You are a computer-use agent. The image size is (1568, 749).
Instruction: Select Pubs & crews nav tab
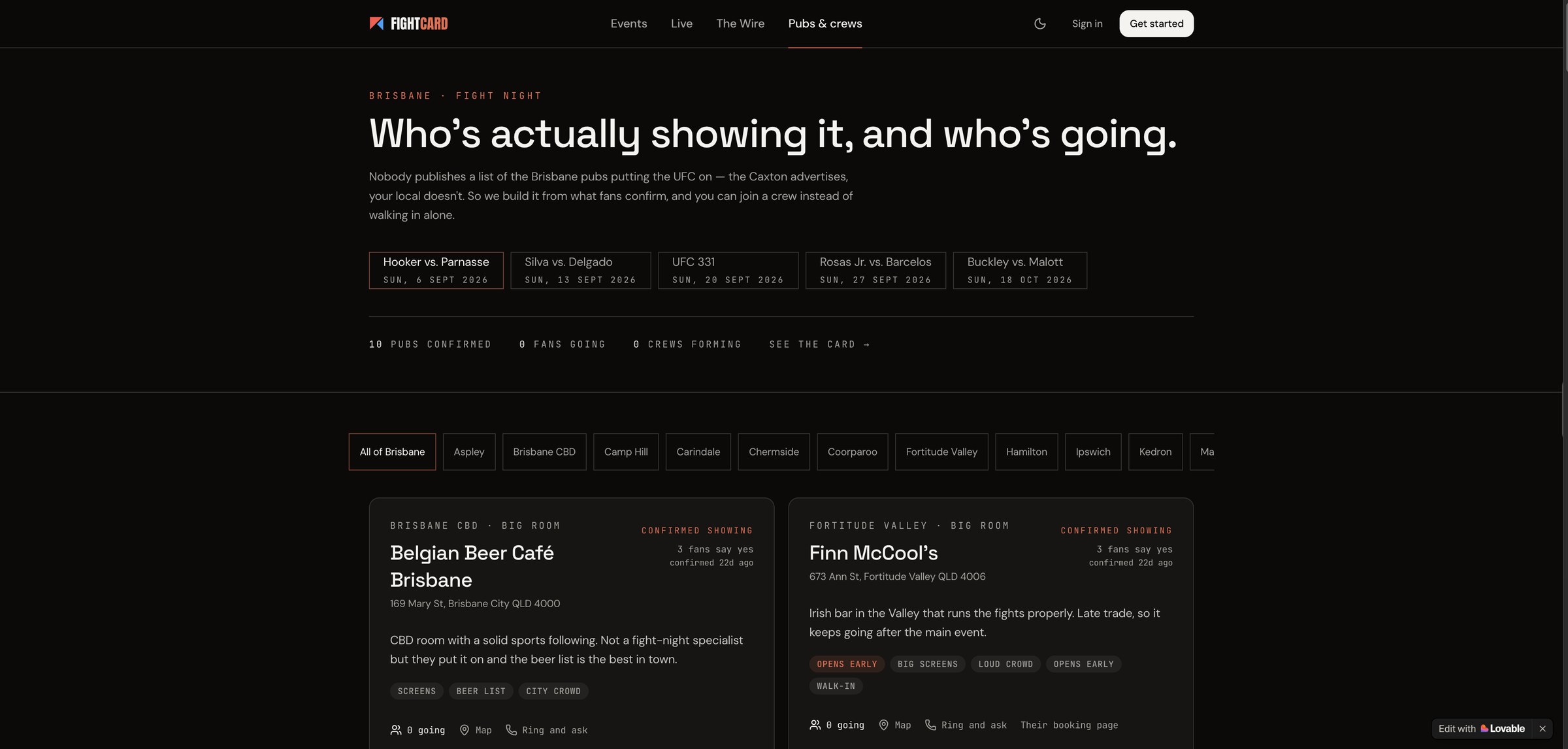pyautogui.click(x=825, y=24)
